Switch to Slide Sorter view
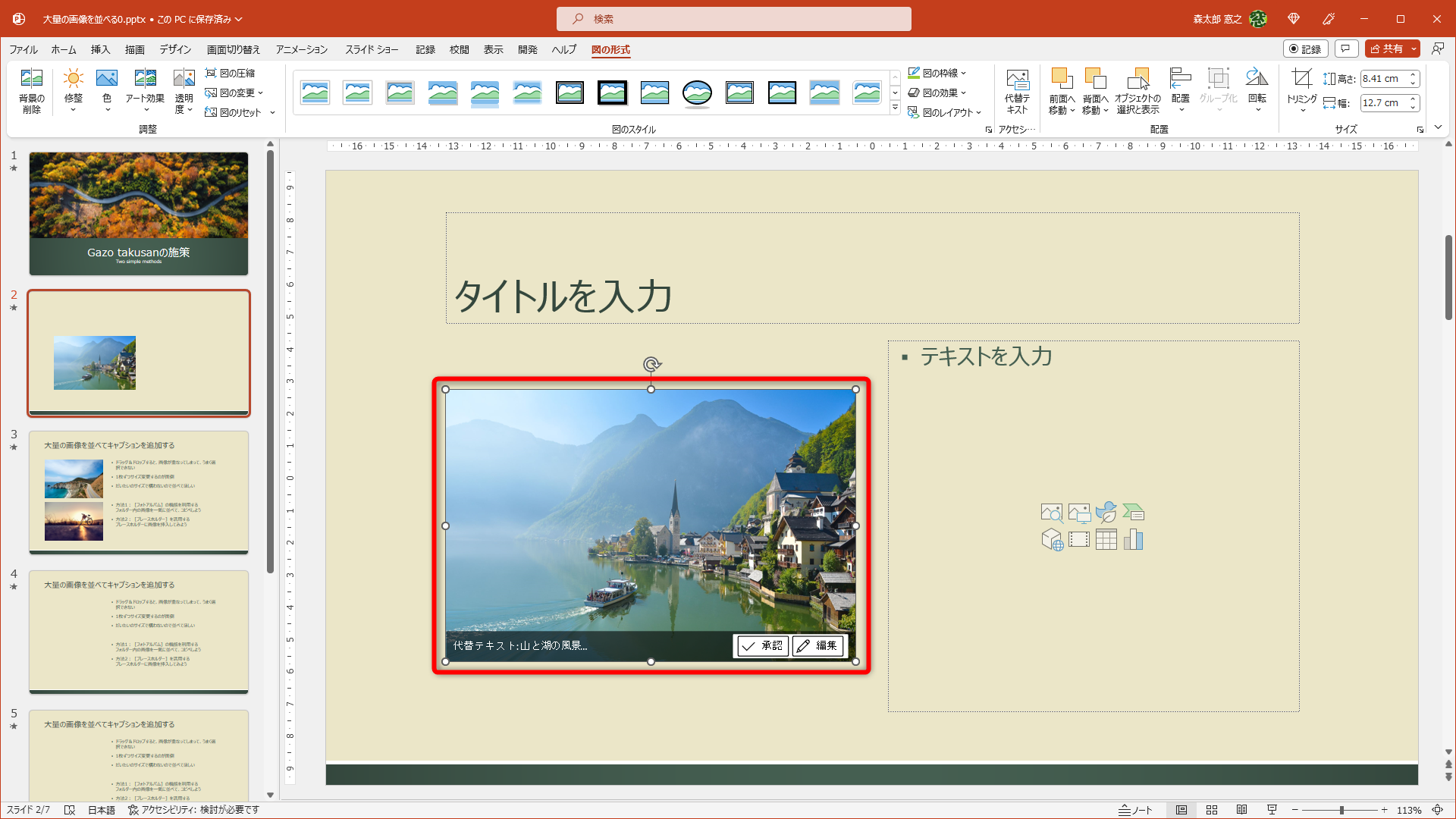 [1212, 810]
